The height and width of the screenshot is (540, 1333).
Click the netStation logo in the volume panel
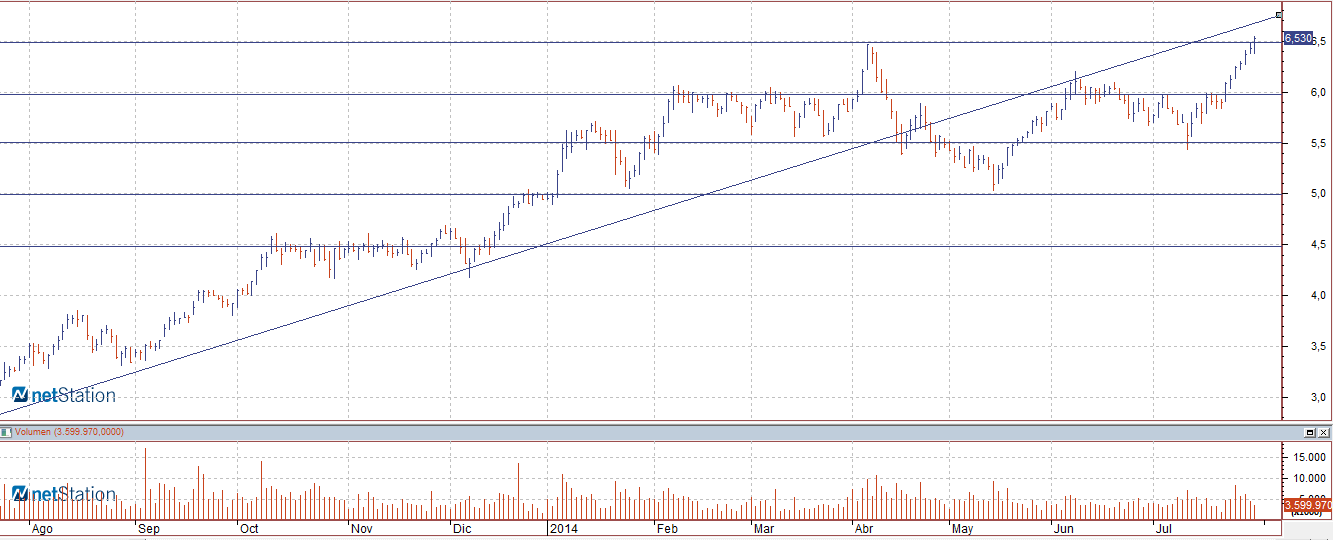(x=64, y=494)
